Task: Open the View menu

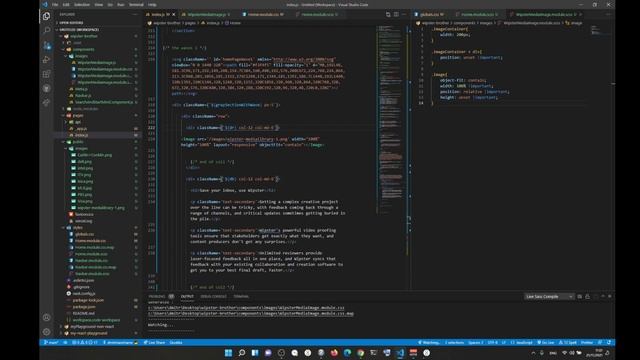Action: (98, 4)
